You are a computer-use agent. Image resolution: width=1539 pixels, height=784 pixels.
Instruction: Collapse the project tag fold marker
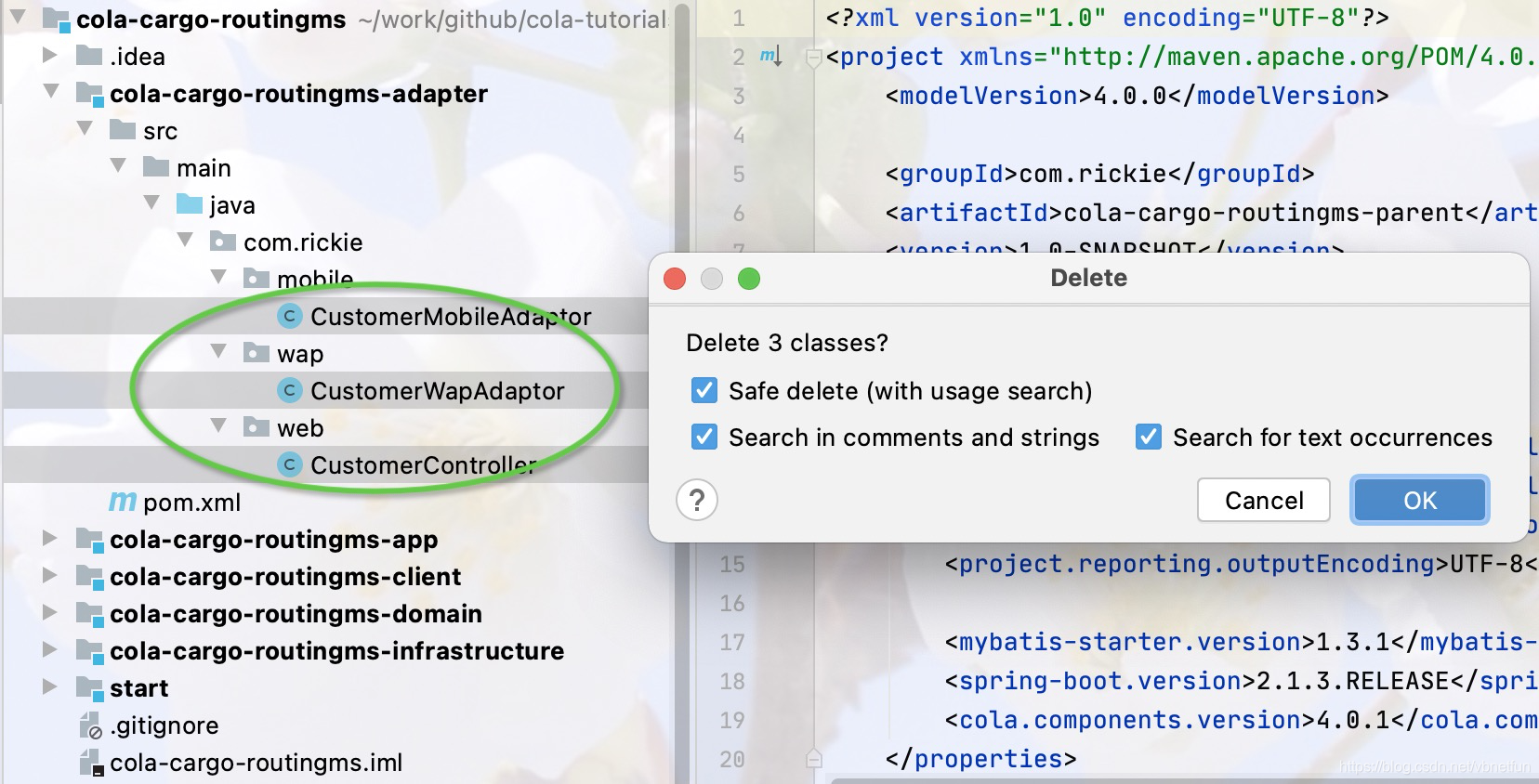pos(814,59)
